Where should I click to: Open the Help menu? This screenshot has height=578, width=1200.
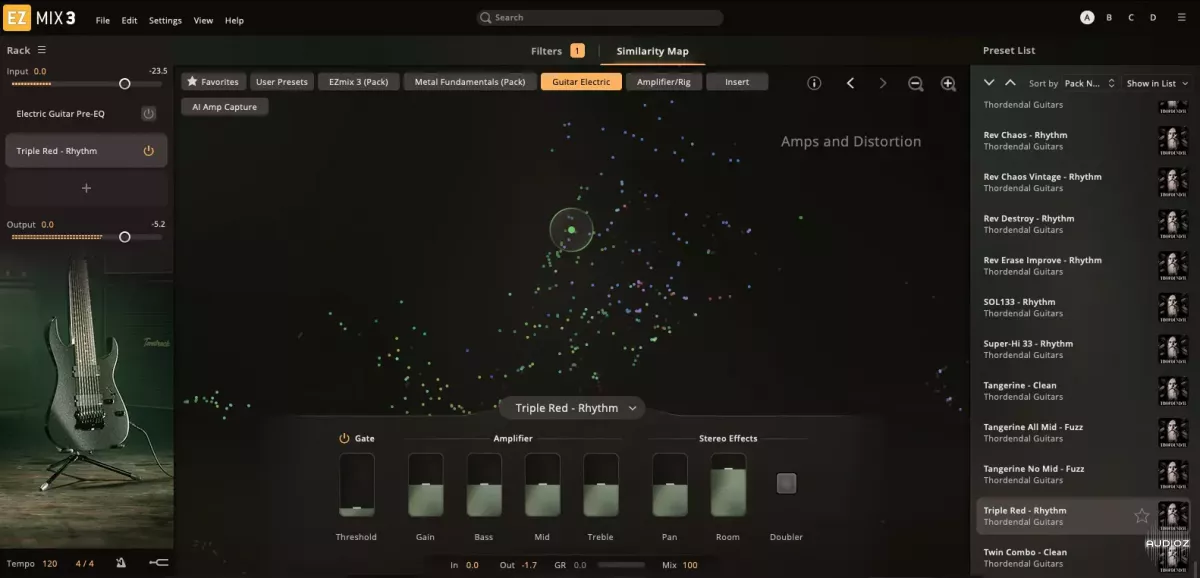coord(234,20)
